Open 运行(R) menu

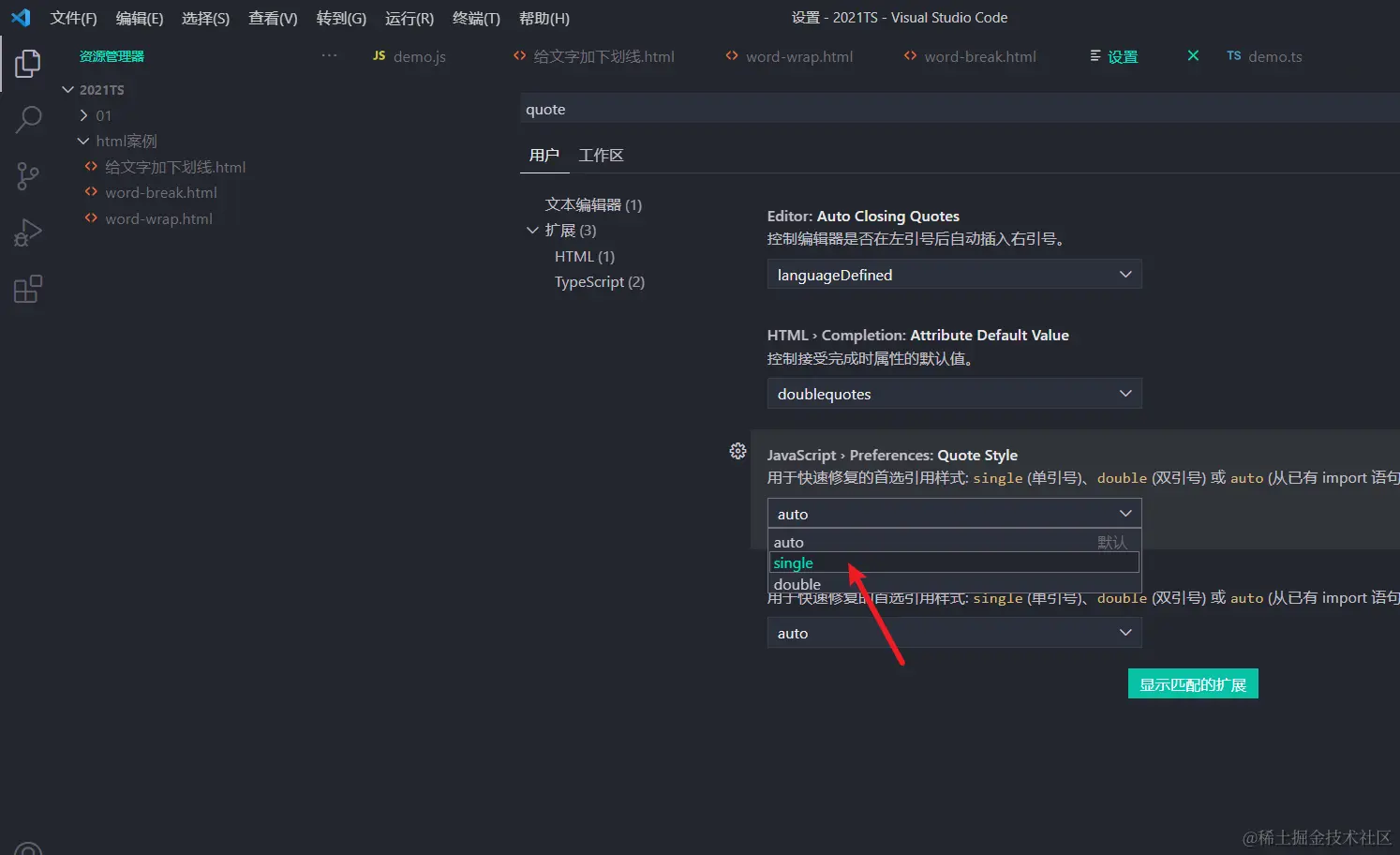pyautogui.click(x=410, y=18)
